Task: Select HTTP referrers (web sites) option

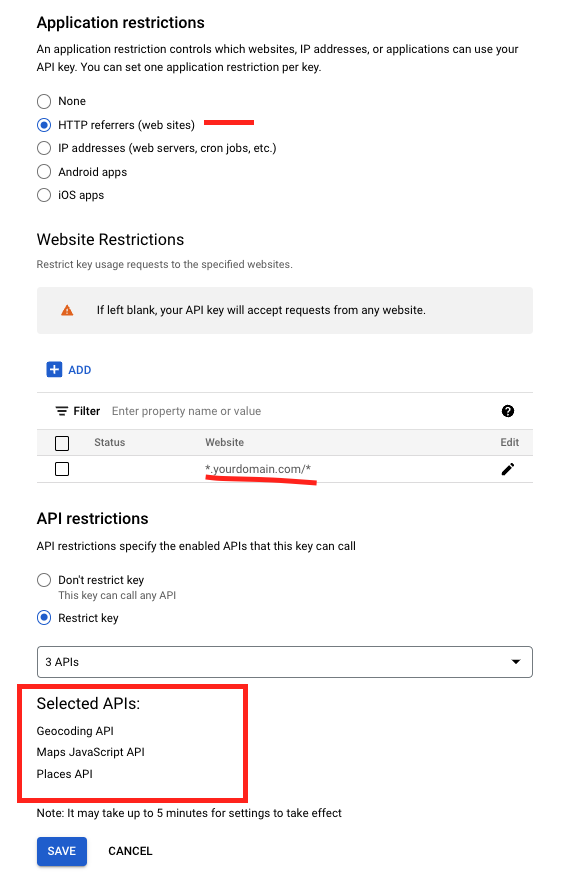Action: coord(44,125)
